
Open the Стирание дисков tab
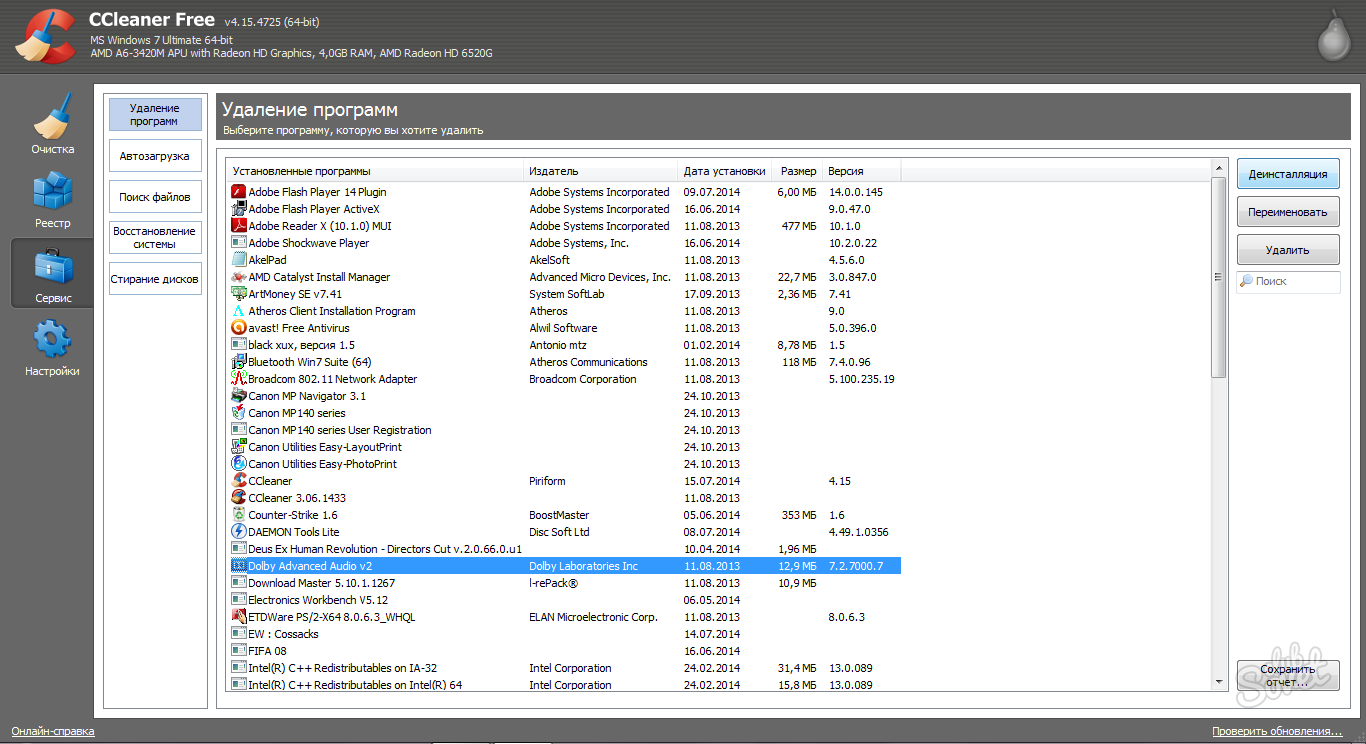click(x=155, y=279)
